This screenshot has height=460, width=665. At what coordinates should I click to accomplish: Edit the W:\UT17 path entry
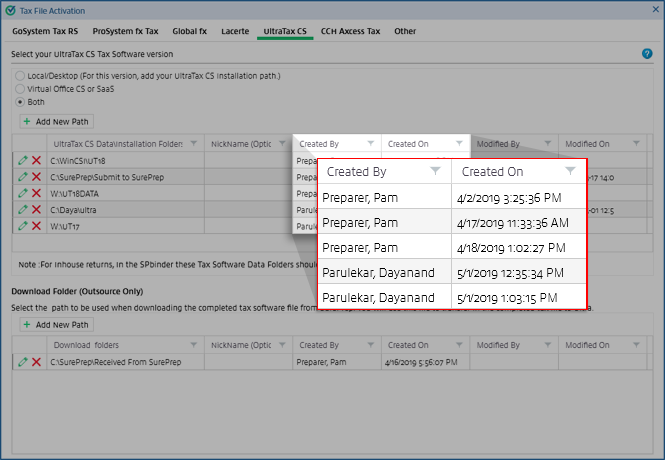[22, 226]
